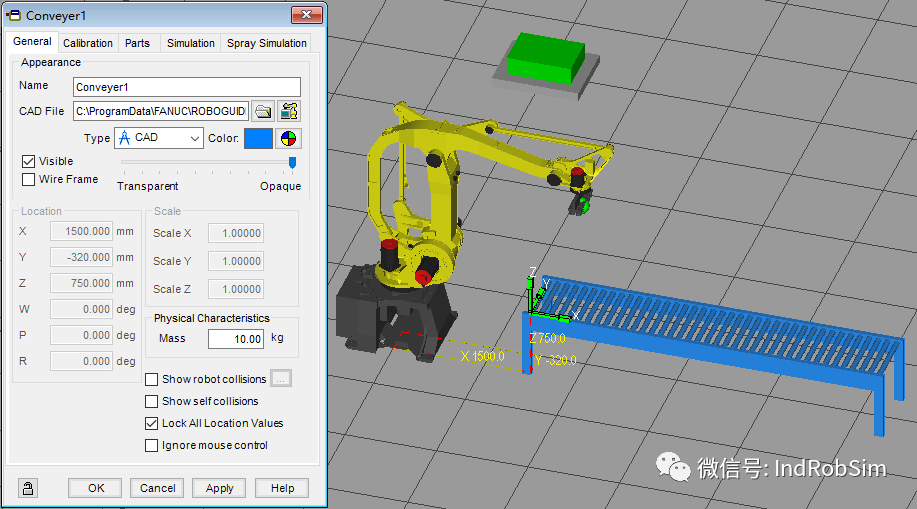Click the Scale Z field
Viewport: 917px width, 509px height.
[236, 289]
